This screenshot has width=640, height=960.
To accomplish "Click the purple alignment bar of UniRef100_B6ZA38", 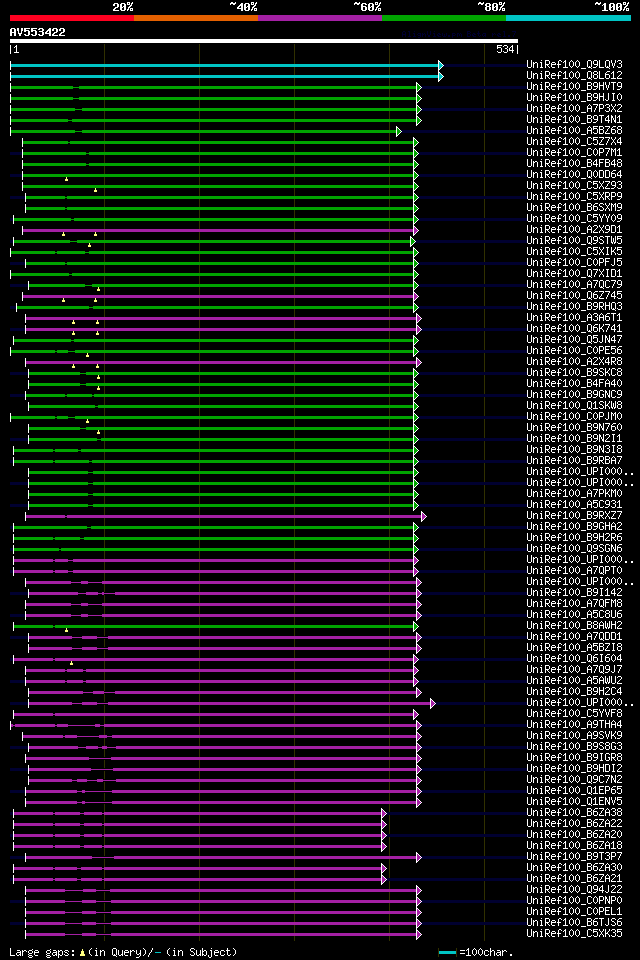I will pos(198,814).
